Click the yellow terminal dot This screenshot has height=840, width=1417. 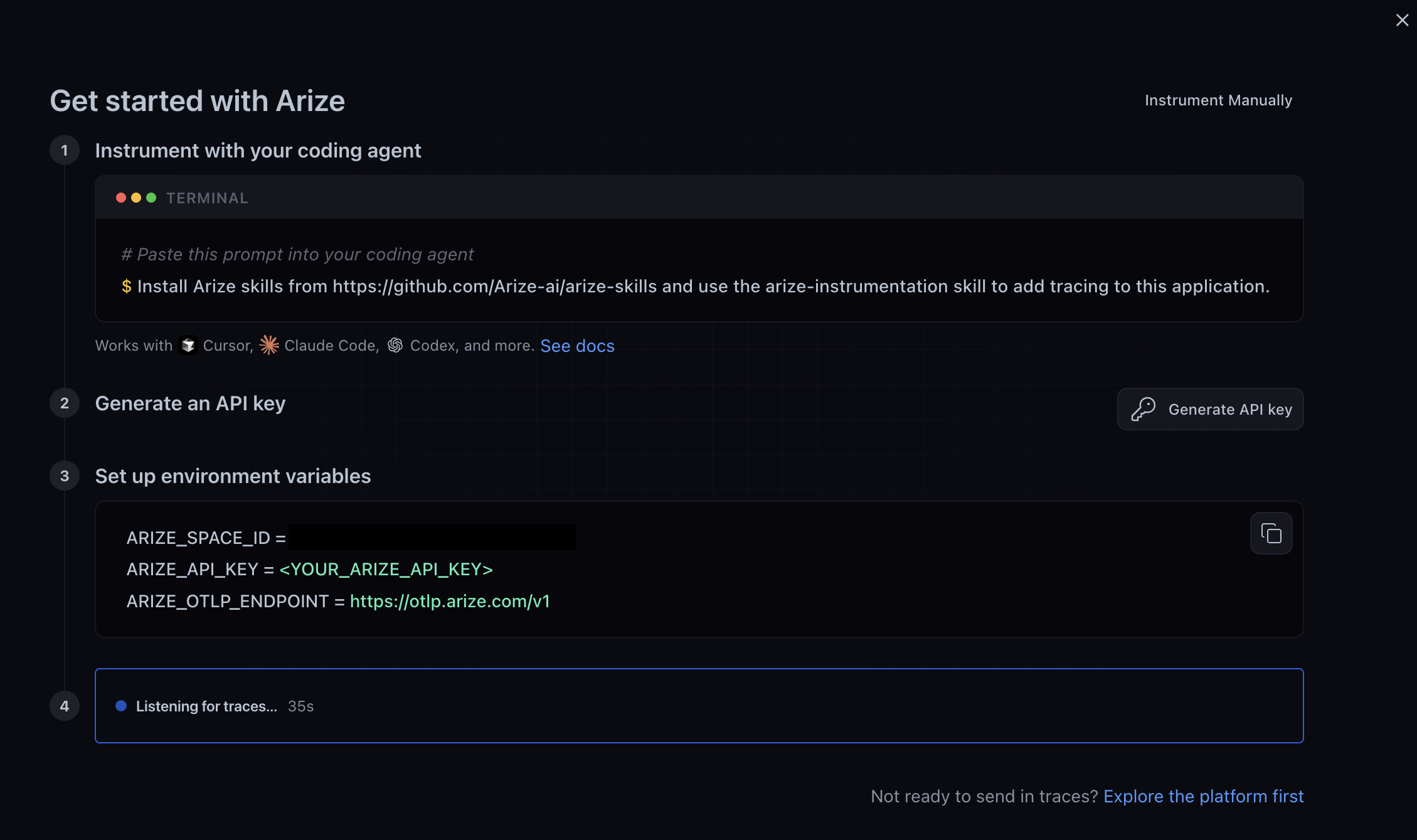(136, 198)
